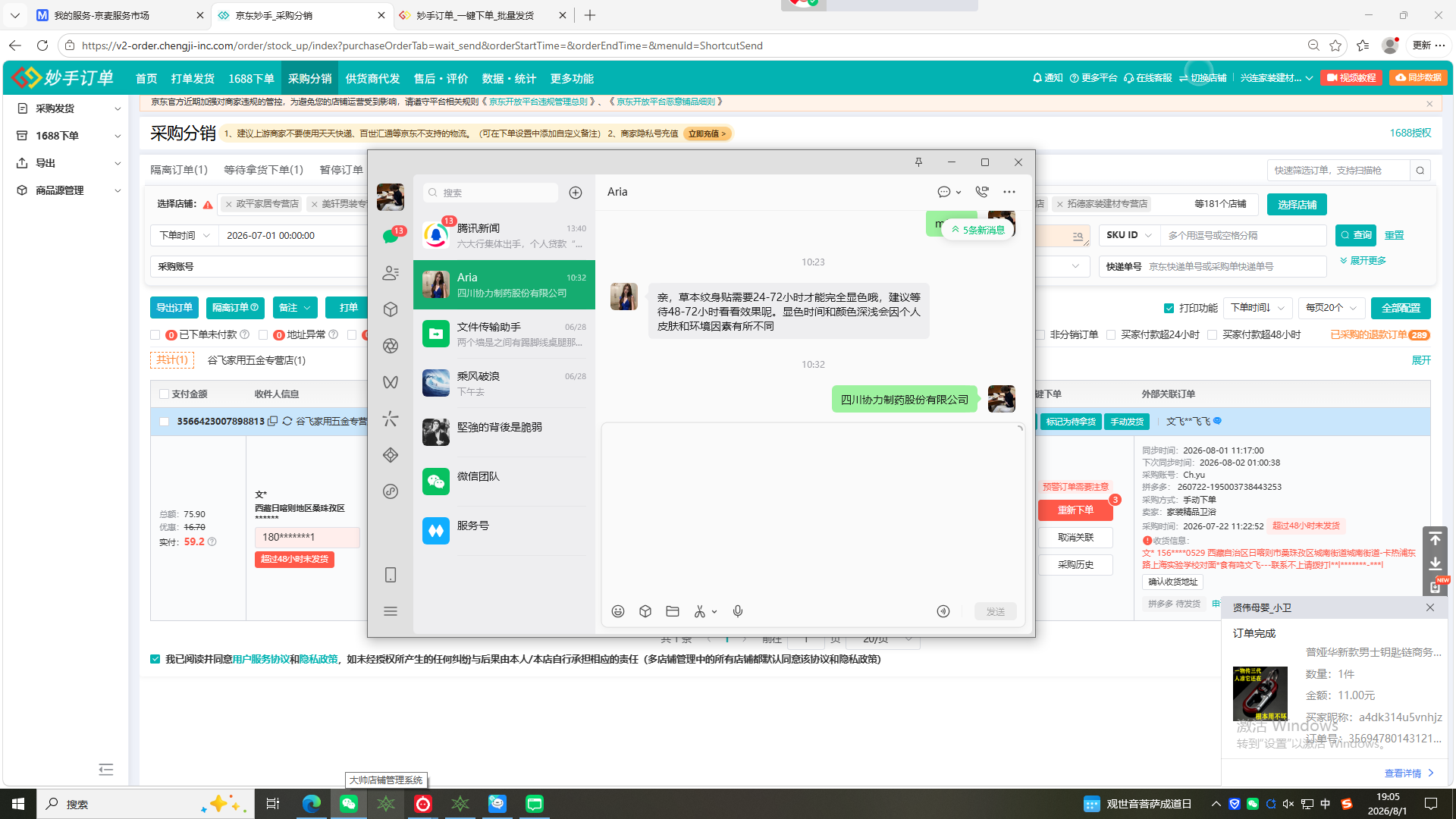Open WeChat Moments aperture icon
Image resolution: width=1456 pixels, height=819 pixels.
[x=391, y=346]
